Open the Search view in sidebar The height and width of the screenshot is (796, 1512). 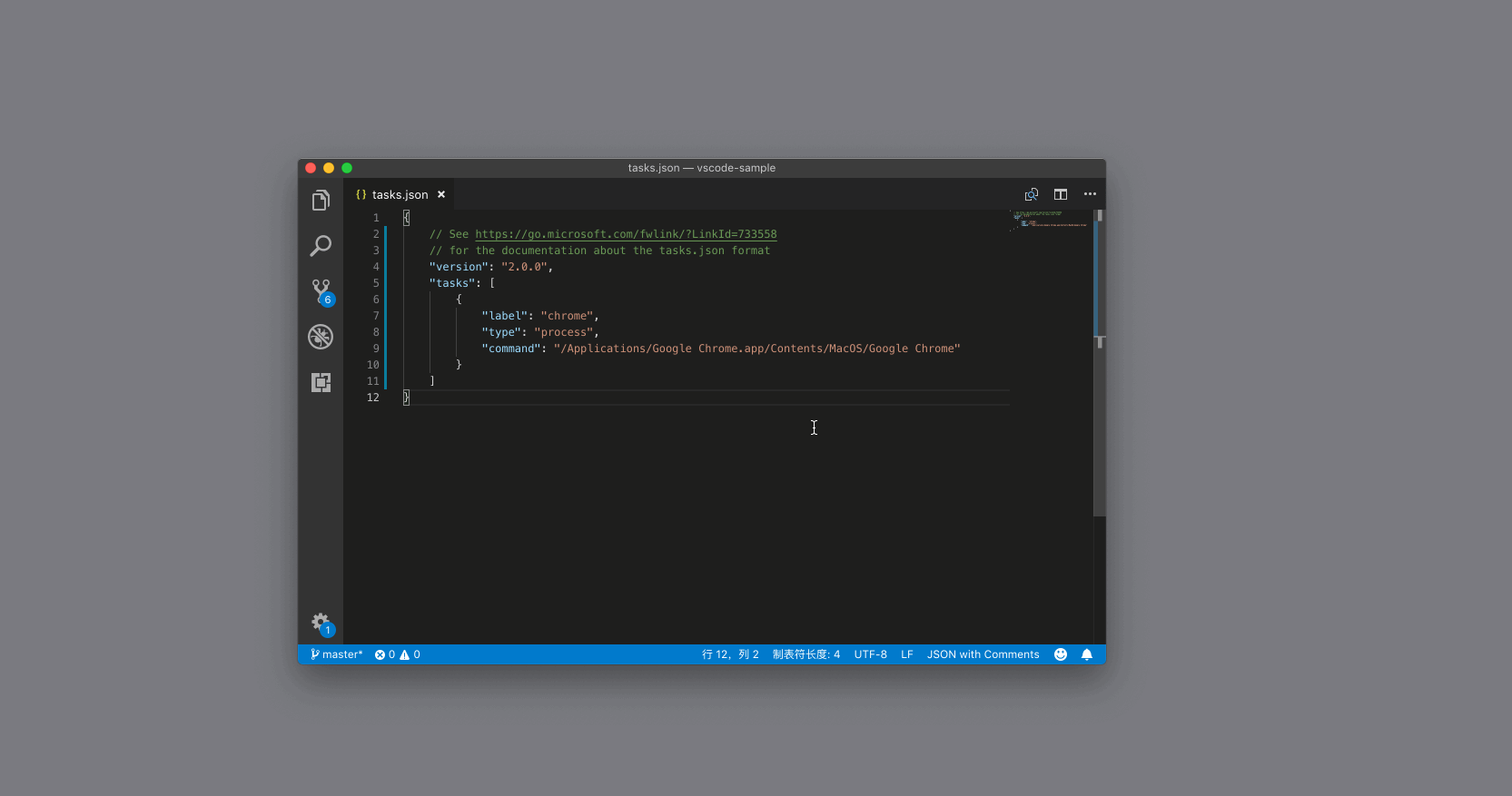click(321, 246)
